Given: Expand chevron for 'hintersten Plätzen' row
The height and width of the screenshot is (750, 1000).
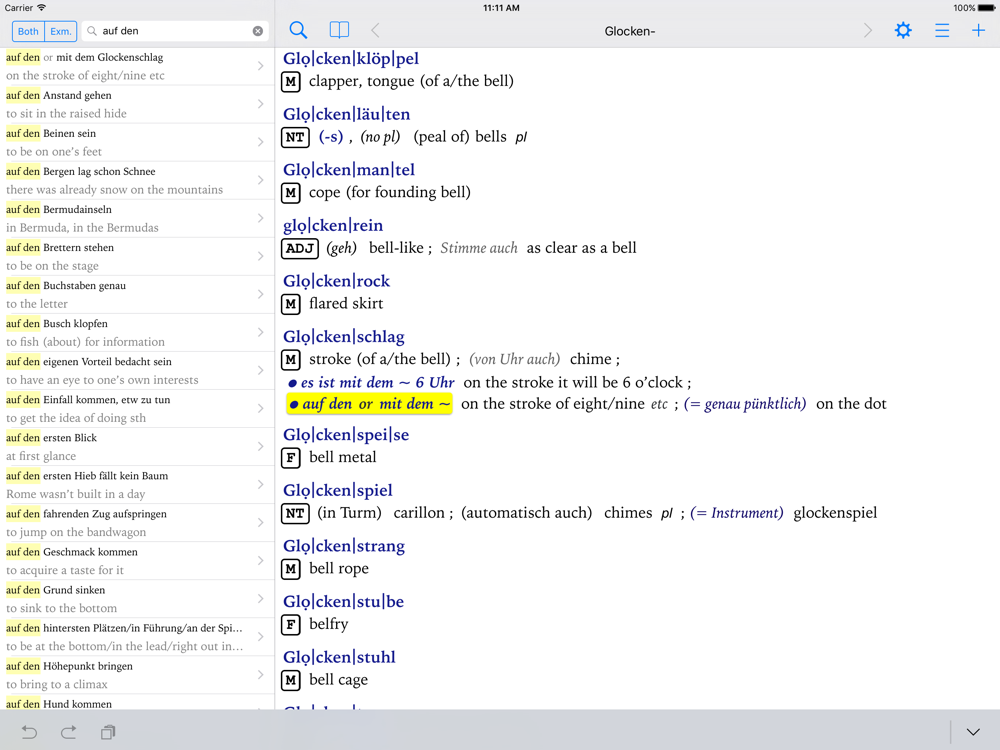Looking at the screenshot, I should click(260, 636).
